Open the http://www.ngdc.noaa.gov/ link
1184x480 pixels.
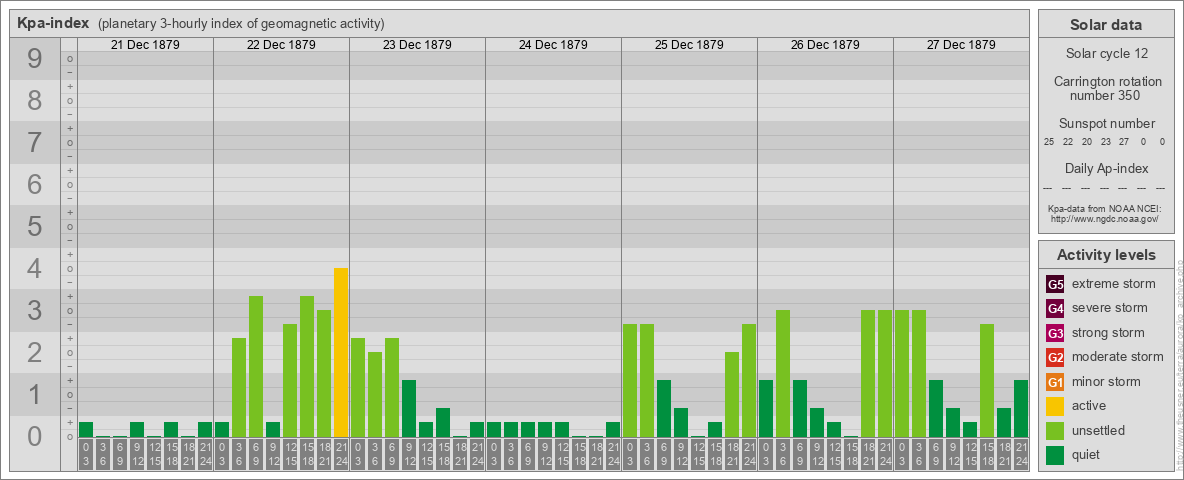click(x=1105, y=218)
